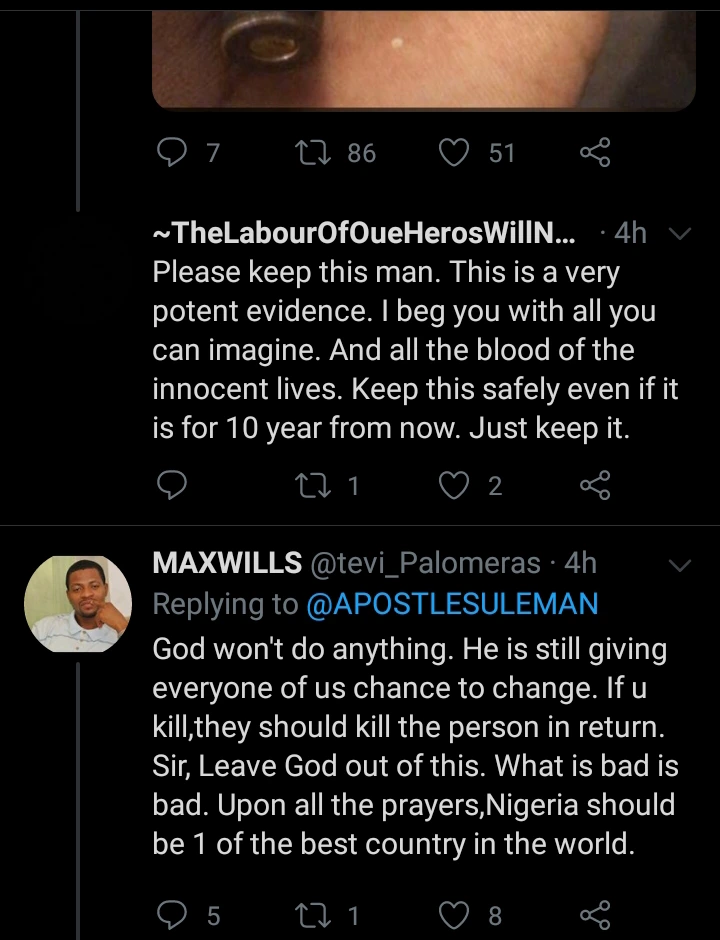This screenshot has height=940, width=720.
Task: Open options arrow on MAXWILLS tweet
Action: click(x=679, y=565)
